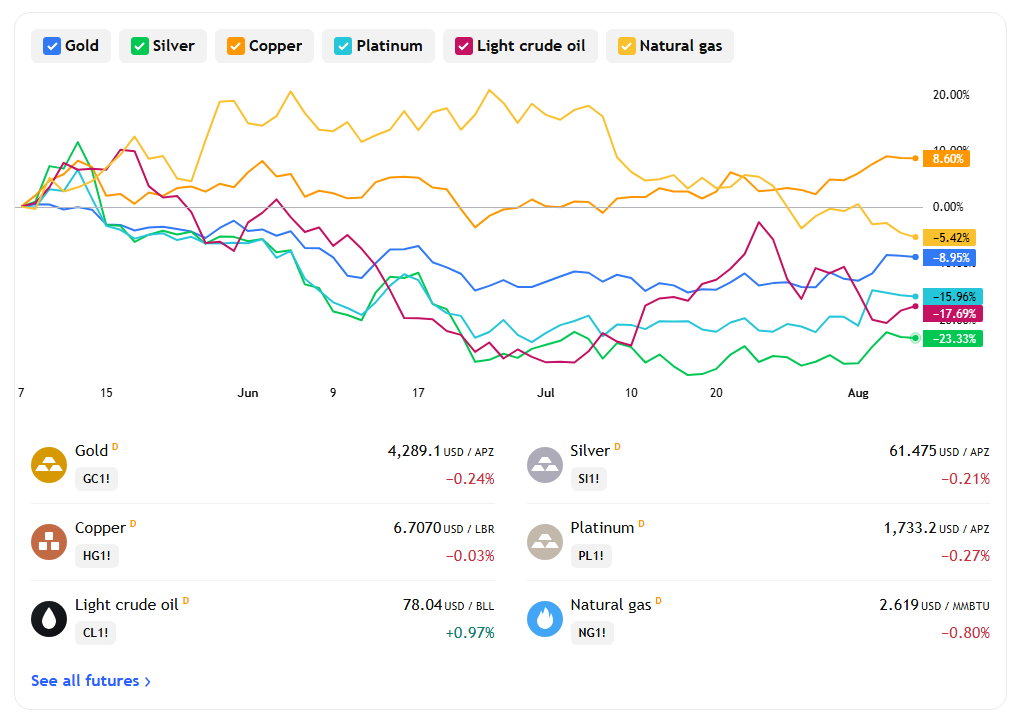Image resolution: width=1025 pixels, height=727 pixels.
Task: Click the Gold bars icon
Action: pyautogui.click(x=49, y=465)
